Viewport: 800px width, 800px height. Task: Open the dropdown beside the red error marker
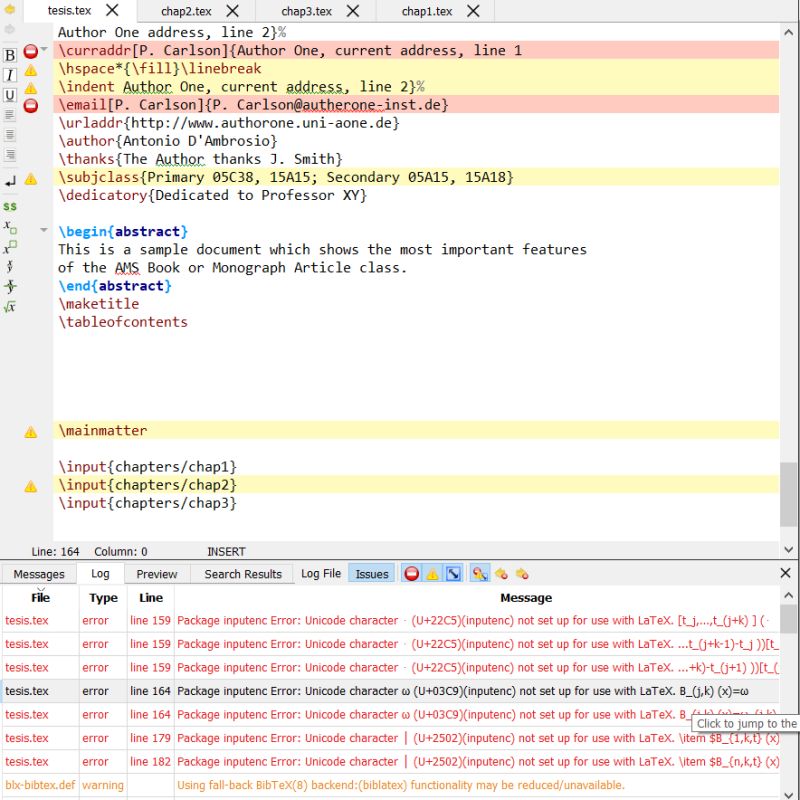pyautogui.click(x=44, y=48)
